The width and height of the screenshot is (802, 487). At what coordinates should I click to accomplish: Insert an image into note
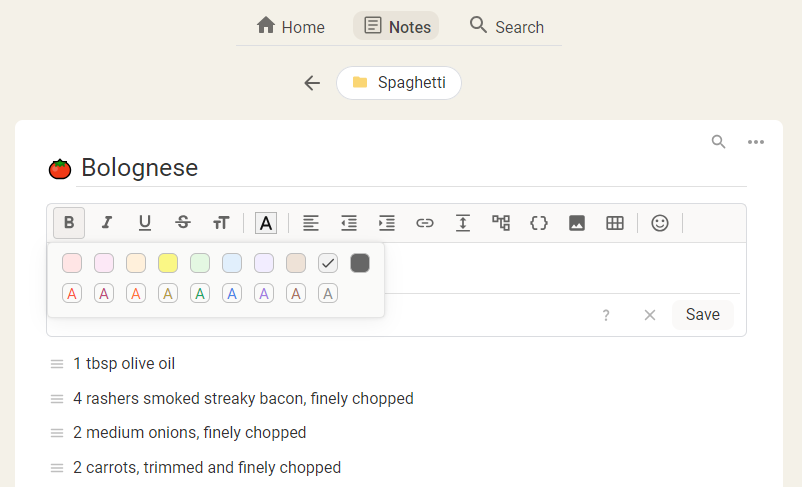(x=577, y=223)
